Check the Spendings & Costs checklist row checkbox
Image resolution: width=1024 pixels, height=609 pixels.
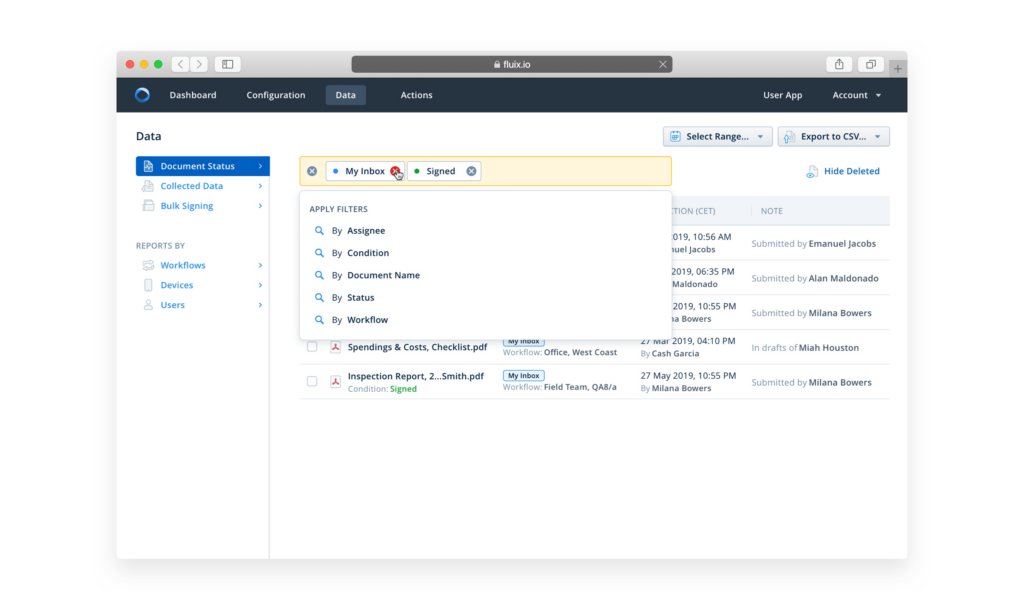click(312, 347)
